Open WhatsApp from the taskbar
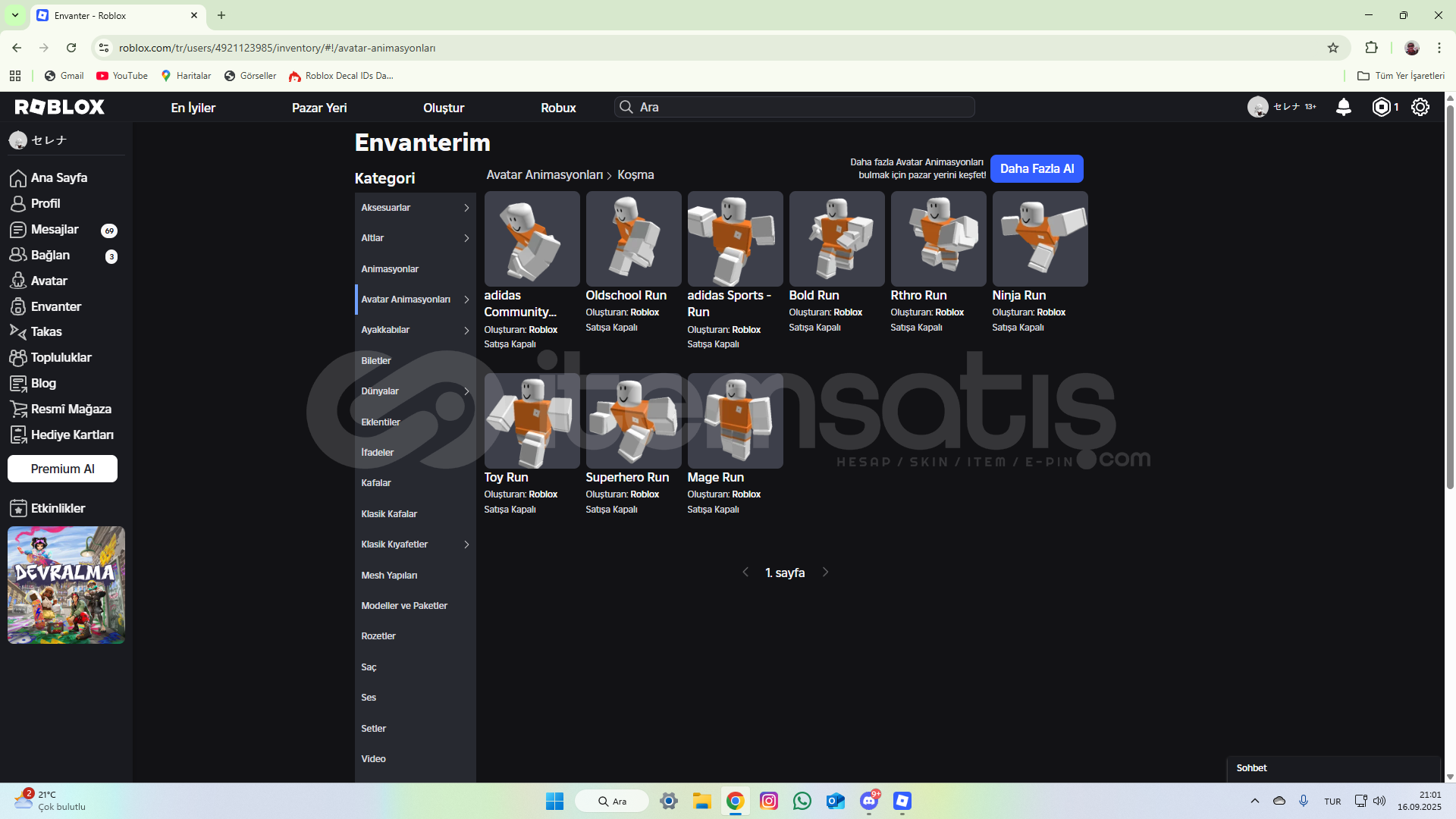This screenshot has width=1456, height=819. pyautogui.click(x=802, y=801)
